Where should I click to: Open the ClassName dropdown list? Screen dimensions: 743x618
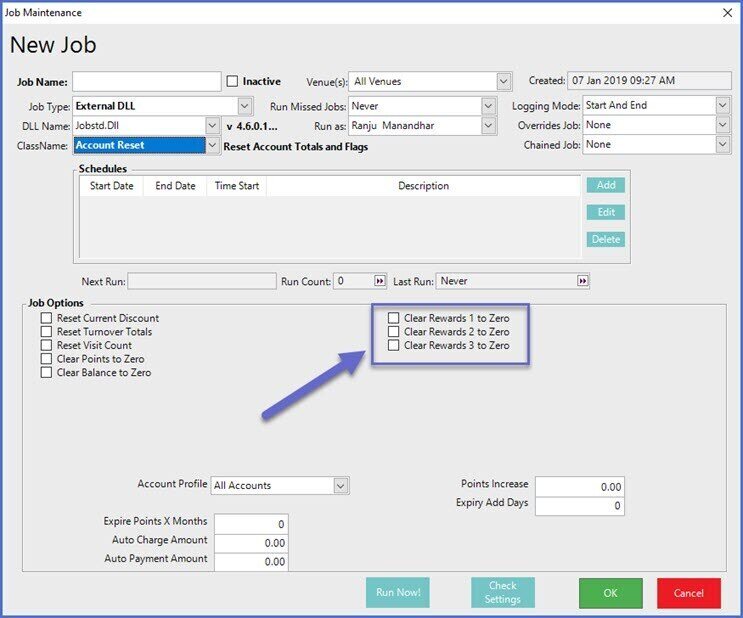[x=212, y=146]
